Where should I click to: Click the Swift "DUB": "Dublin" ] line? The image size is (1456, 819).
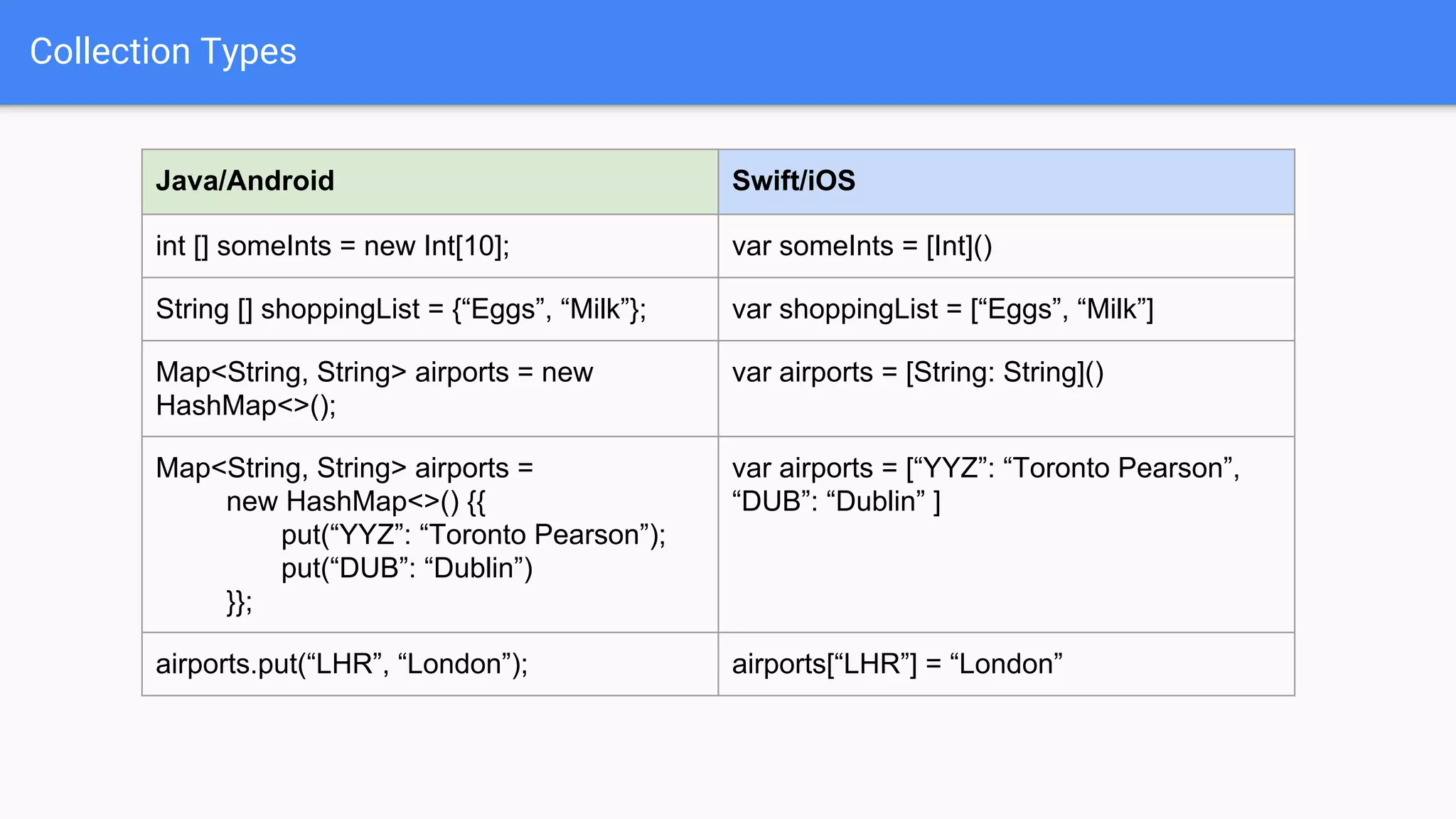(836, 501)
